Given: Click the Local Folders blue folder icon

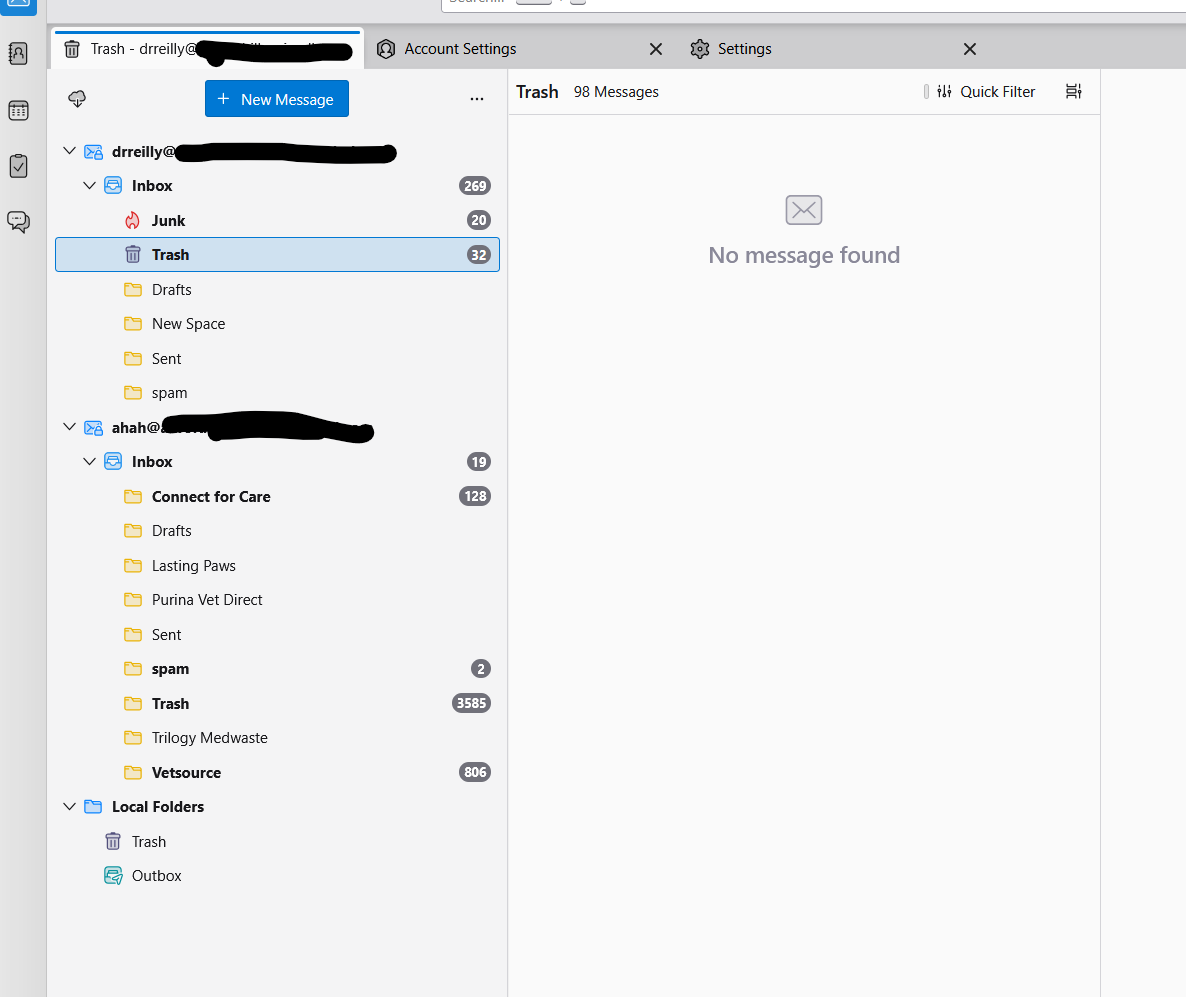Looking at the screenshot, I should [x=93, y=806].
